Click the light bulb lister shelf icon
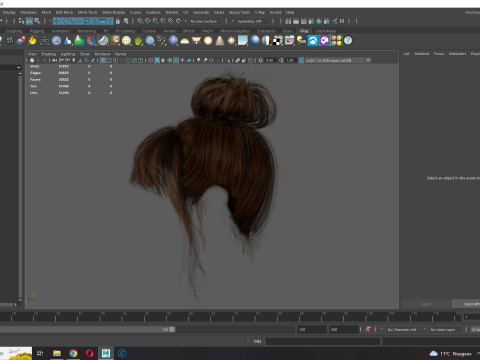The width and height of the screenshot is (480, 360). [x=301, y=41]
